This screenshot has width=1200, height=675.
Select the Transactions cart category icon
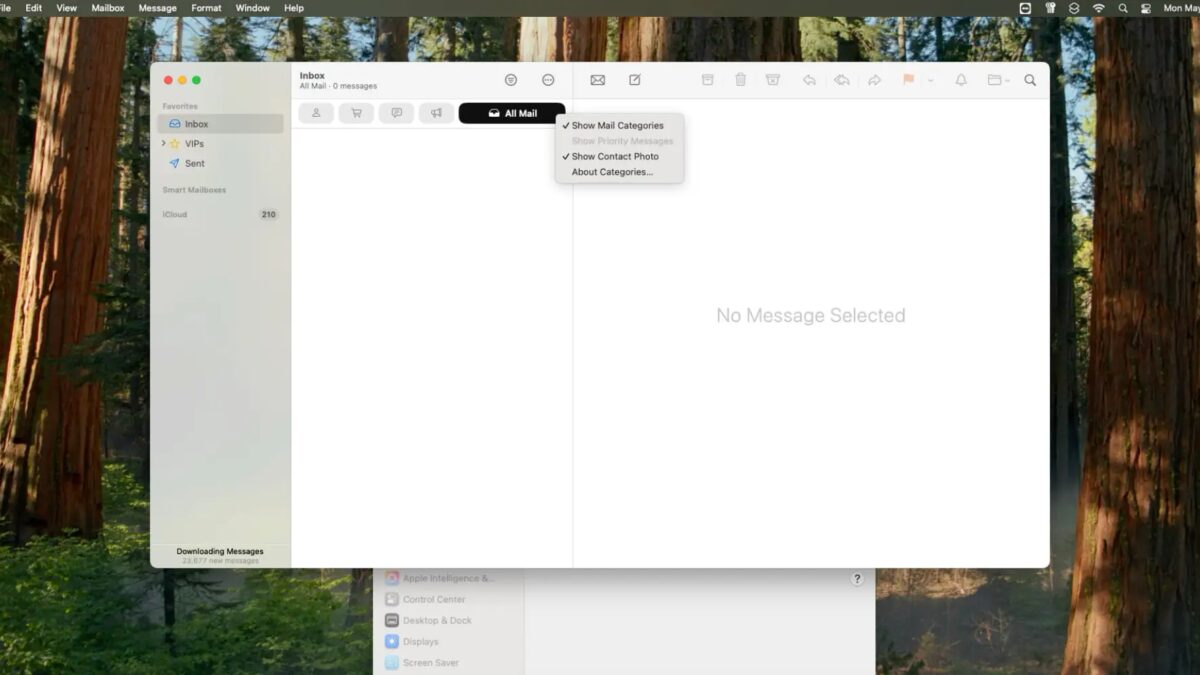(x=356, y=112)
